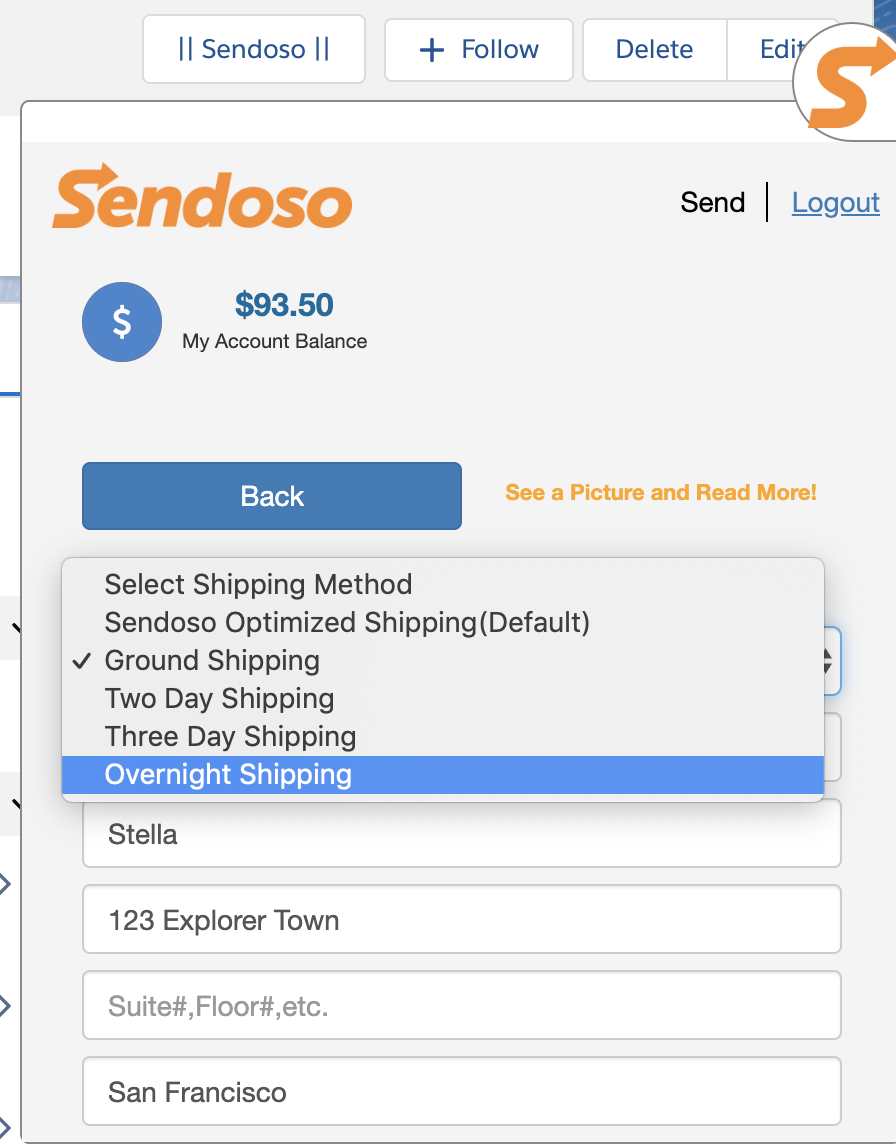This screenshot has height=1144, width=896.
Task: Pick Three Day Shipping option
Action: point(230,737)
